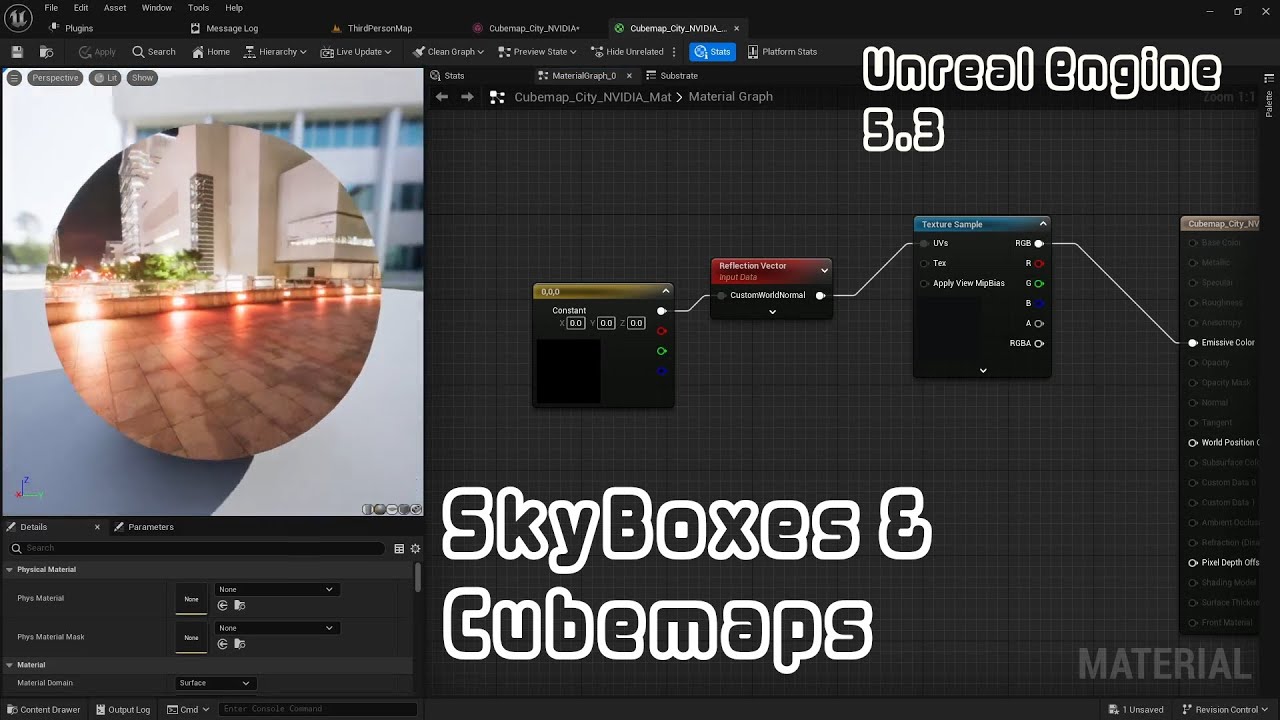Click the Apply toolbar button
This screenshot has height=720, width=1280.
pyautogui.click(x=97, y=51)
